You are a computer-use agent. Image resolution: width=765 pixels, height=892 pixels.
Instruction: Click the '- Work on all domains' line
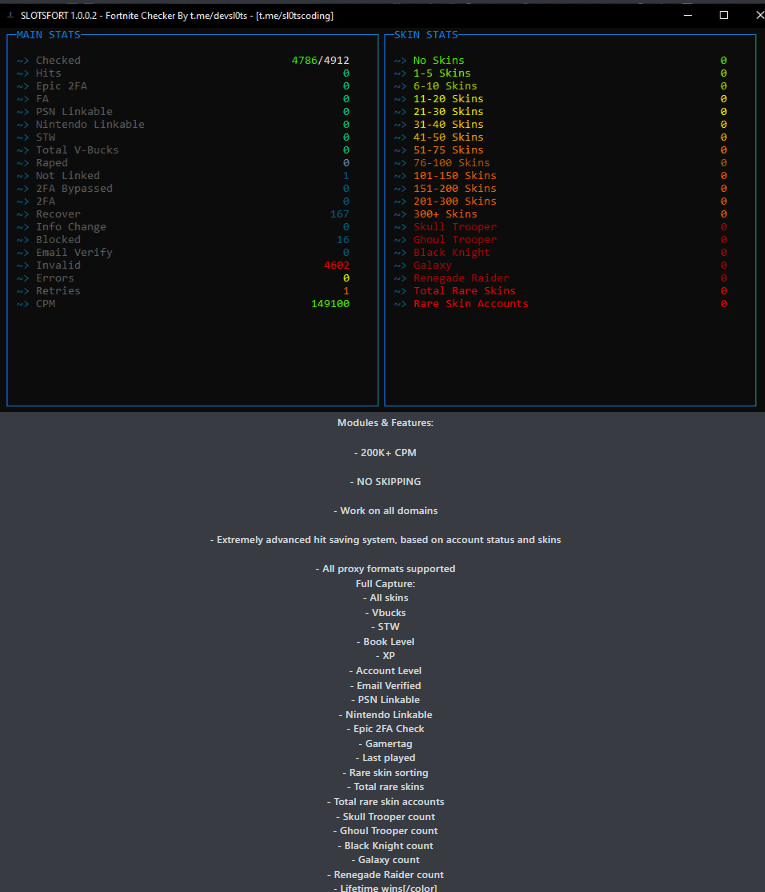click(385, 511)
